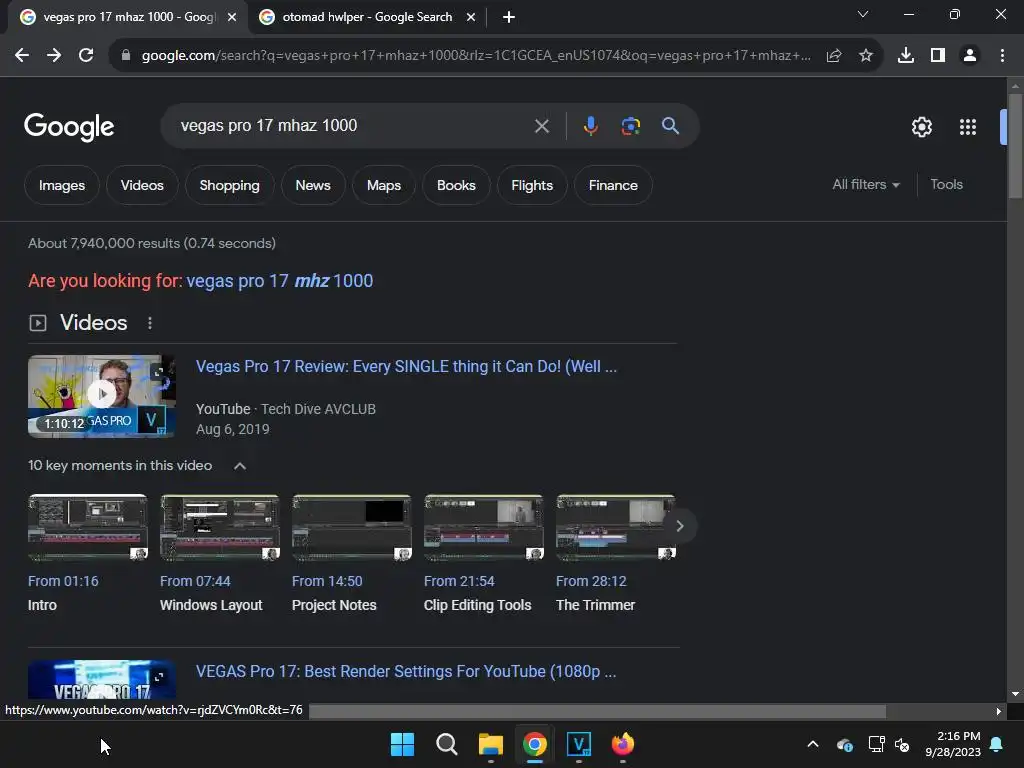Start voice search with microphone
1024x768 pixels.
pos(590,126)
